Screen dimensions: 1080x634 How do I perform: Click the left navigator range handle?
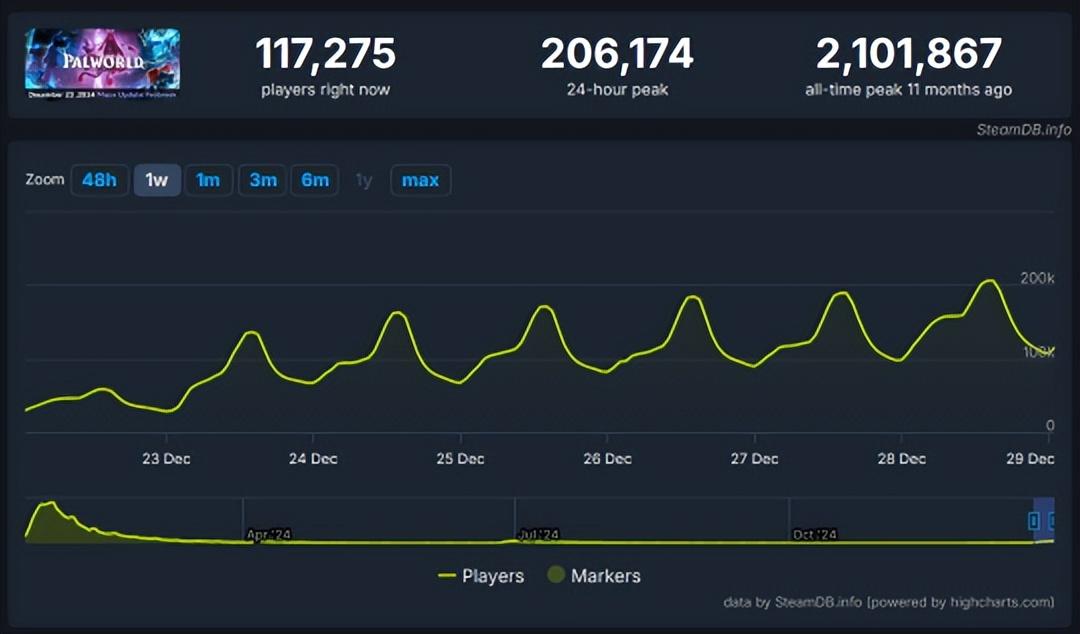tap(1034, 521)
